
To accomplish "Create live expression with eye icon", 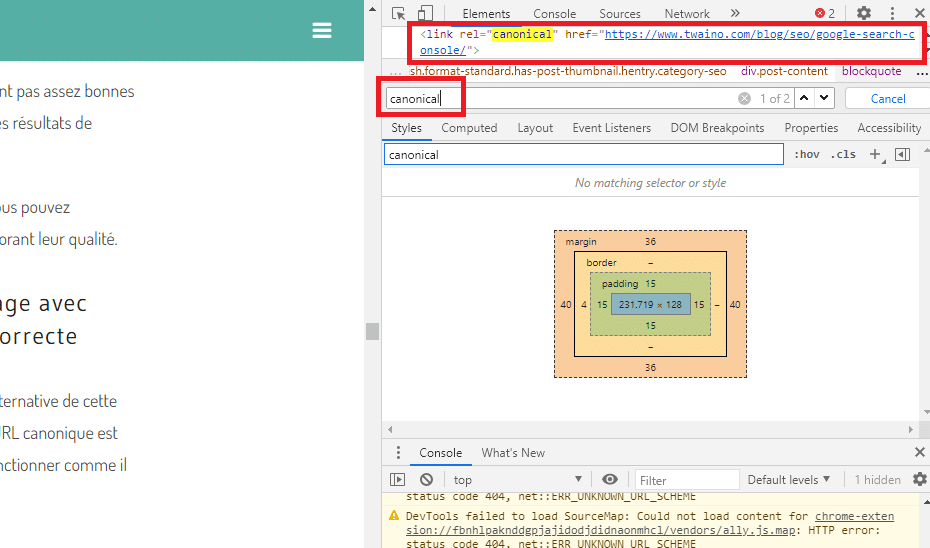I will [x=610, y=479].
